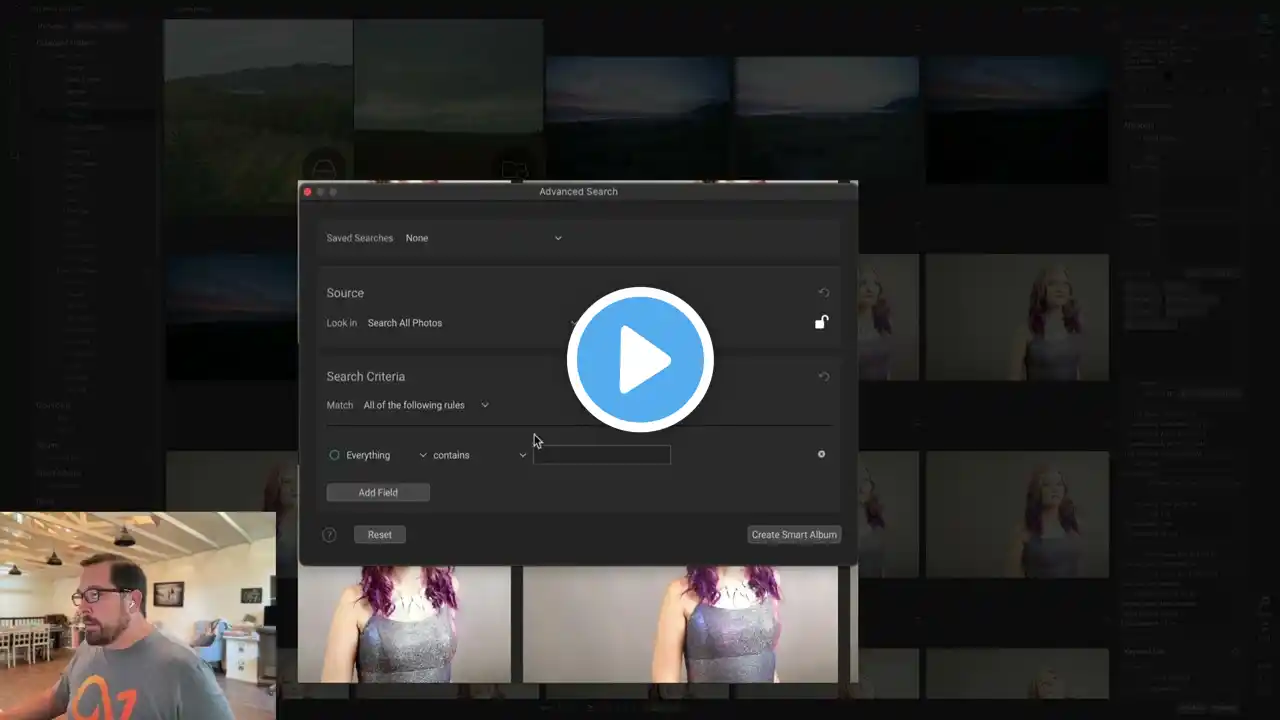Click Create Smart Album button
The image size is (1280, 720).
pos(794,535)
